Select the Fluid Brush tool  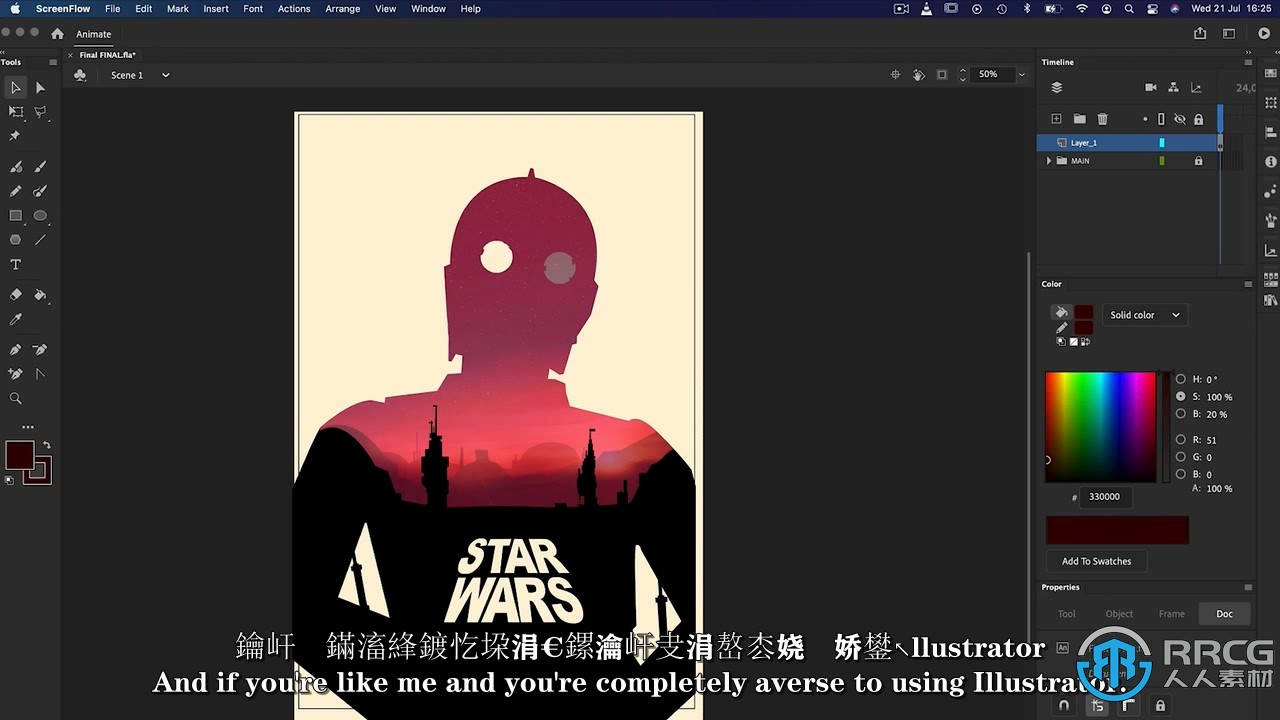coord(15,167)
